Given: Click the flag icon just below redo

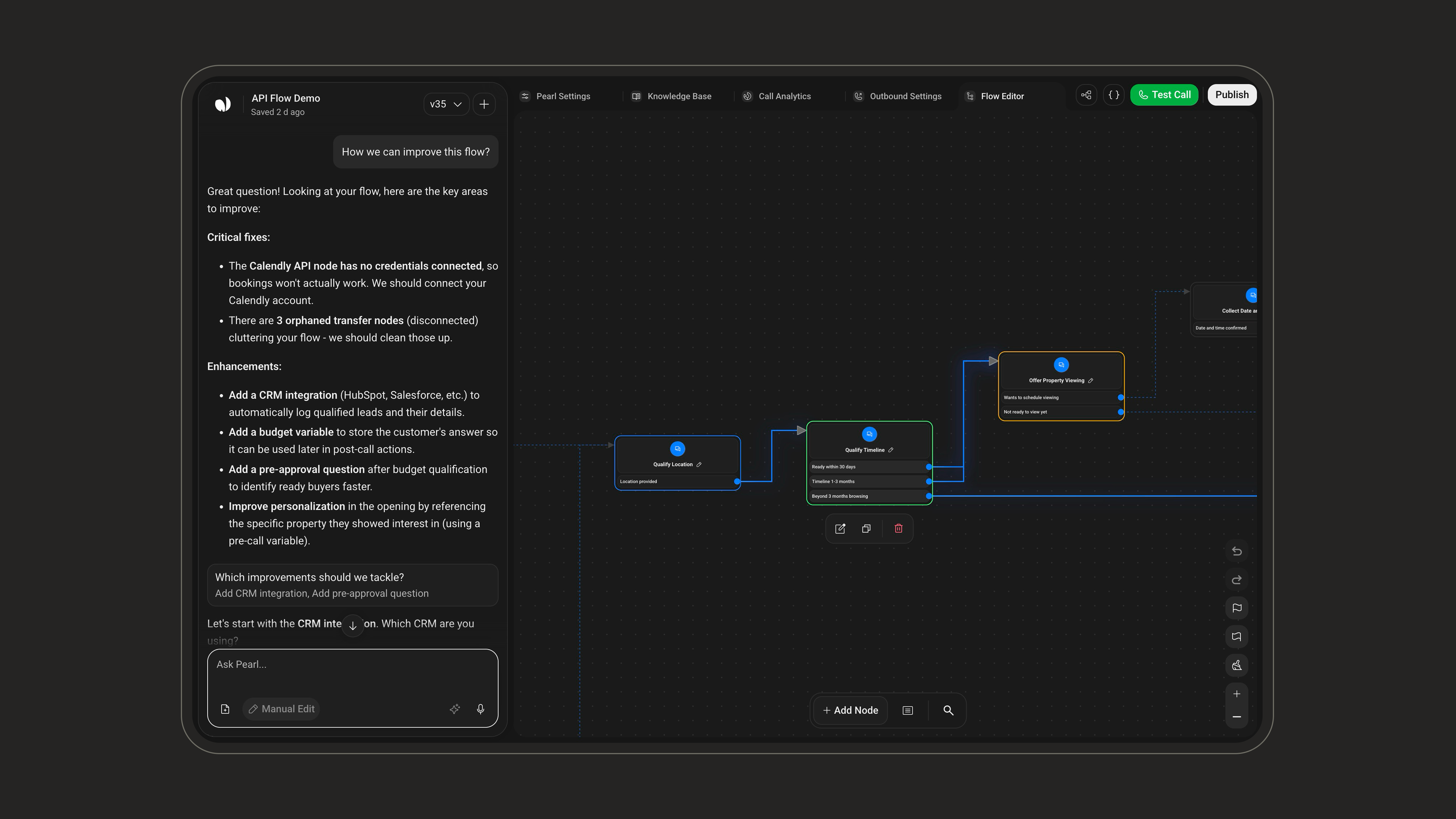Looking at the screenshot, I should (x=1237, y=608).
